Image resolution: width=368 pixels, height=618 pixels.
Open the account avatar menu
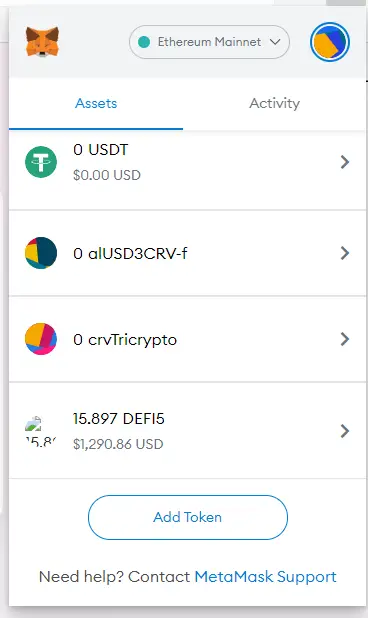[x=330, y=42]
